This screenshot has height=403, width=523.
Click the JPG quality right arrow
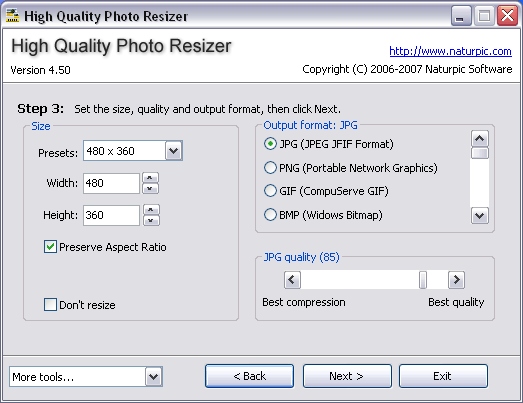coord(456,280)
